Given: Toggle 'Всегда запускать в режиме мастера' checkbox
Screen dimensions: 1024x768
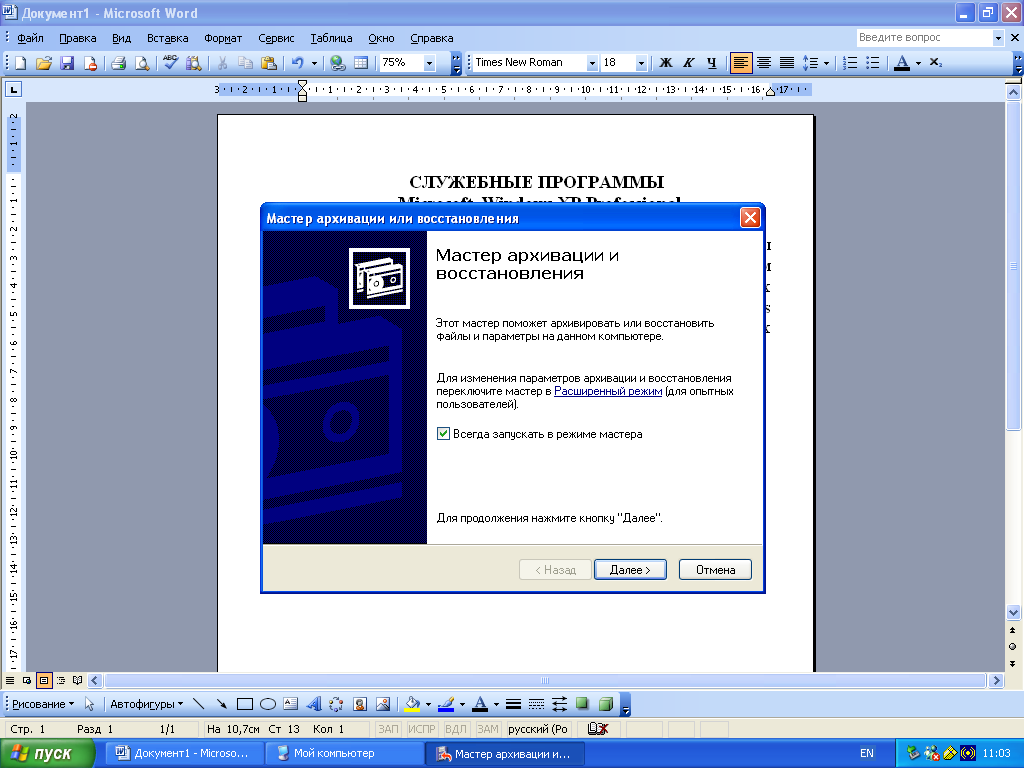Looking at the screenshot, I should (443, 434).
